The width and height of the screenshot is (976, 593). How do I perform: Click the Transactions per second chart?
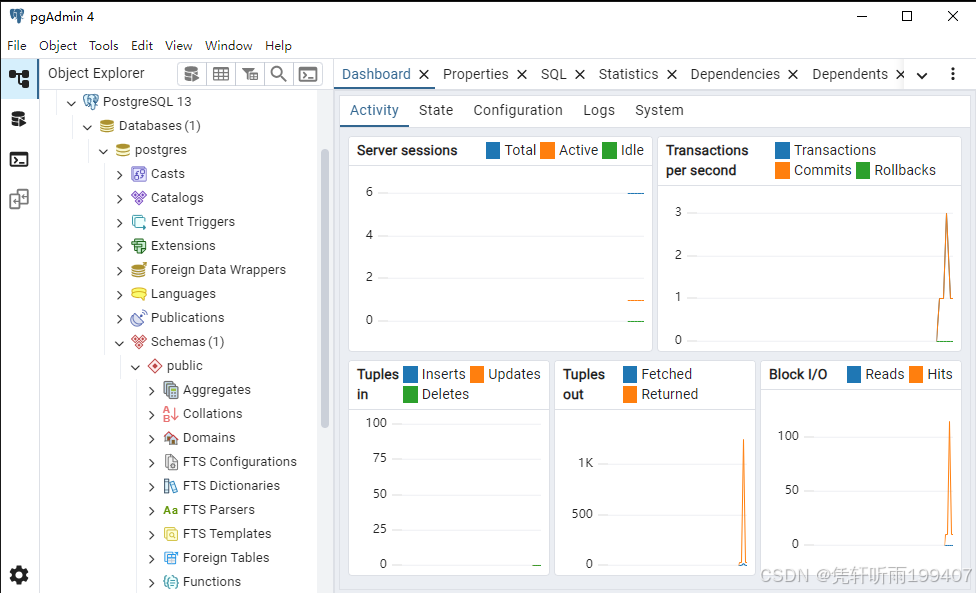coord(809,268)
